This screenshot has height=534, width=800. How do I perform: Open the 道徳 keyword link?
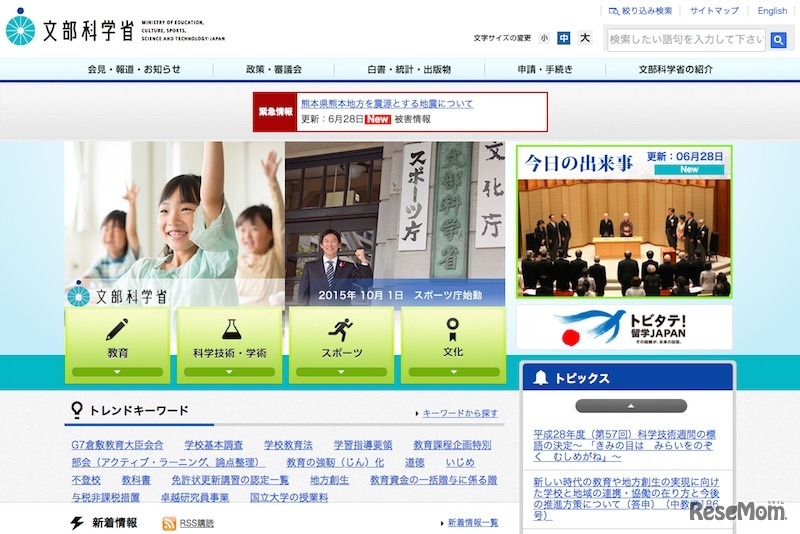(x=415, y=462)
